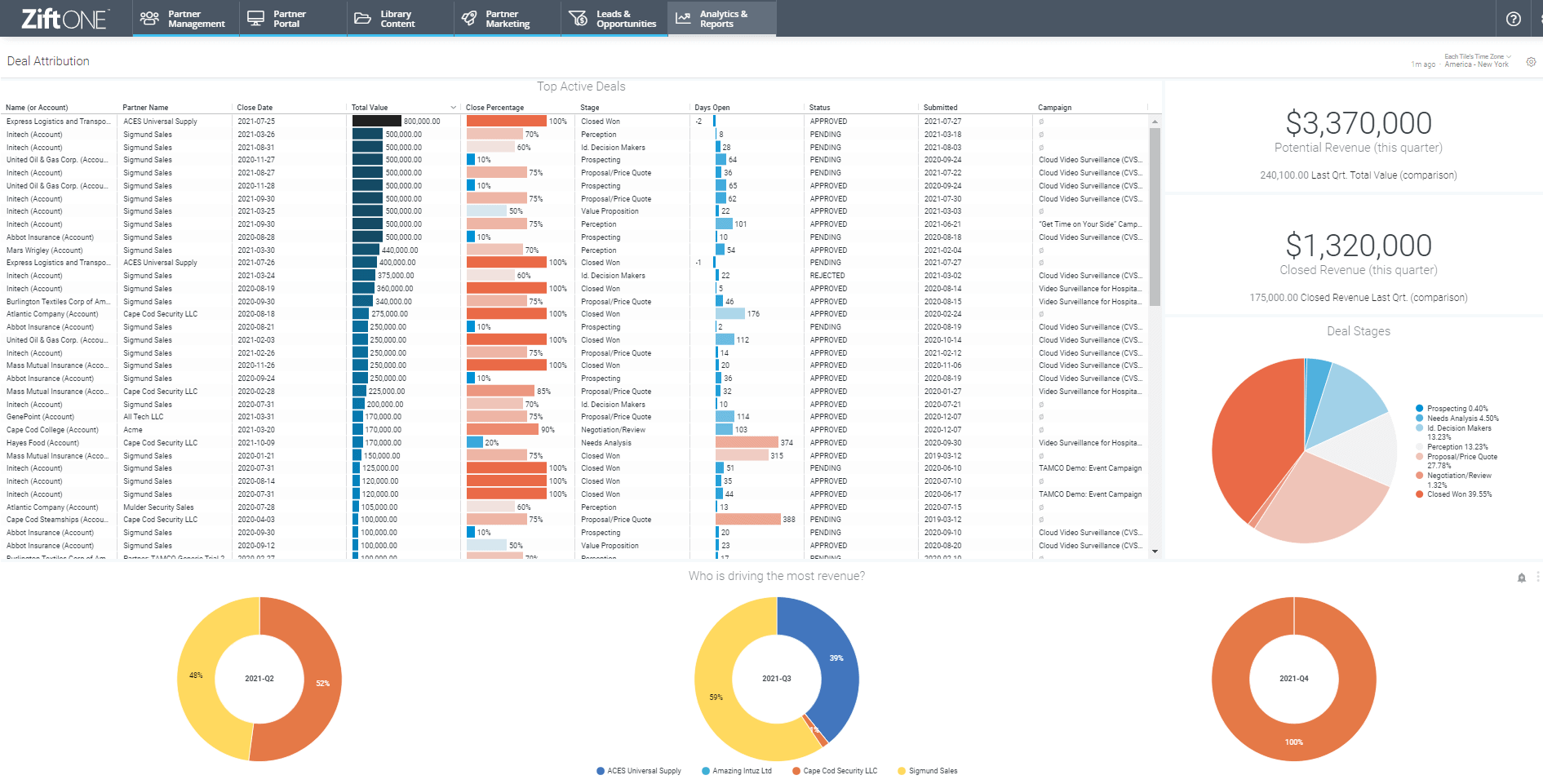Click the $3,370,000 Potential Revenue value
This screenshot has width=1543, height=784.
pos(1359,123)
